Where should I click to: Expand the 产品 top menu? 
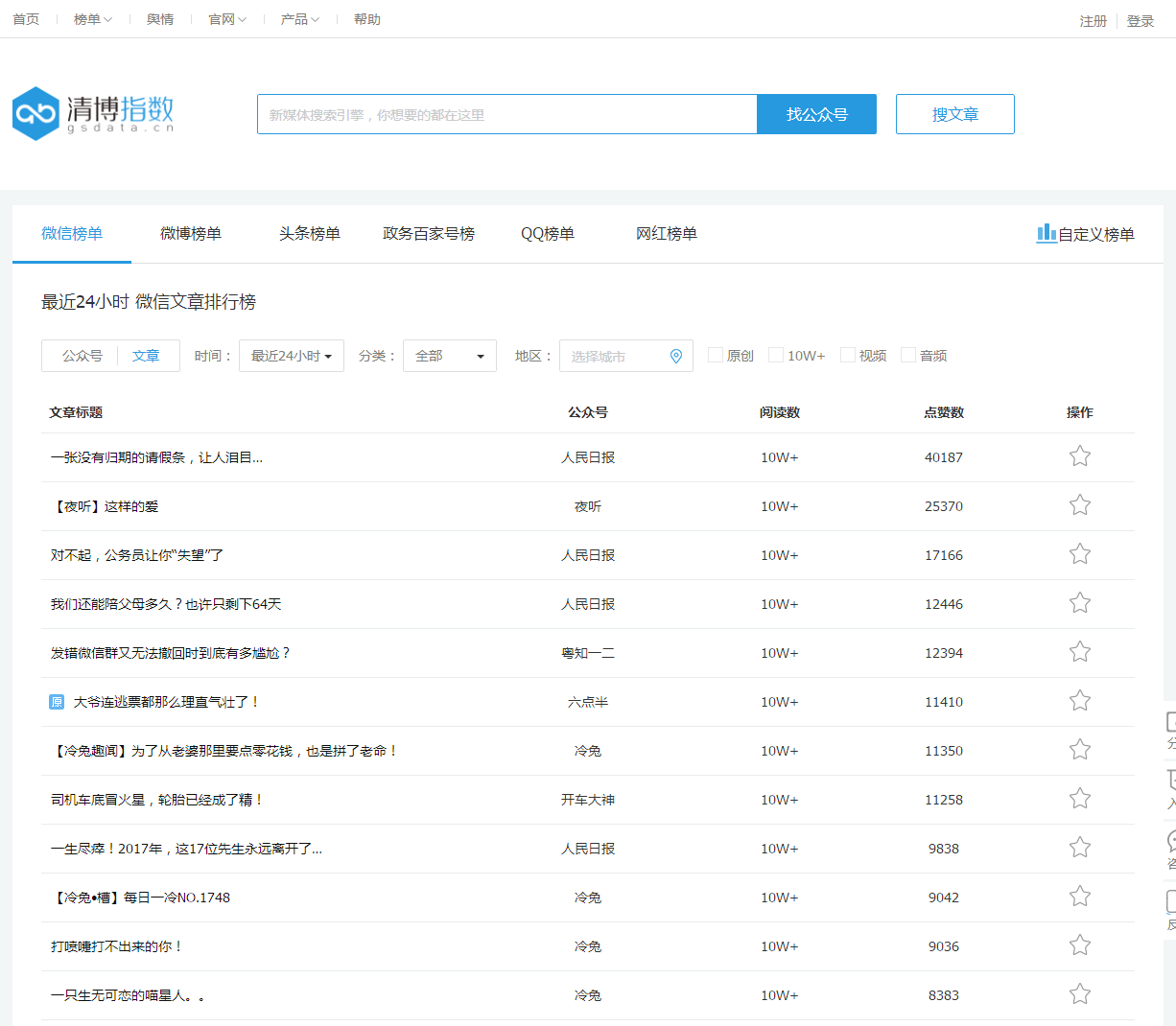300,19
